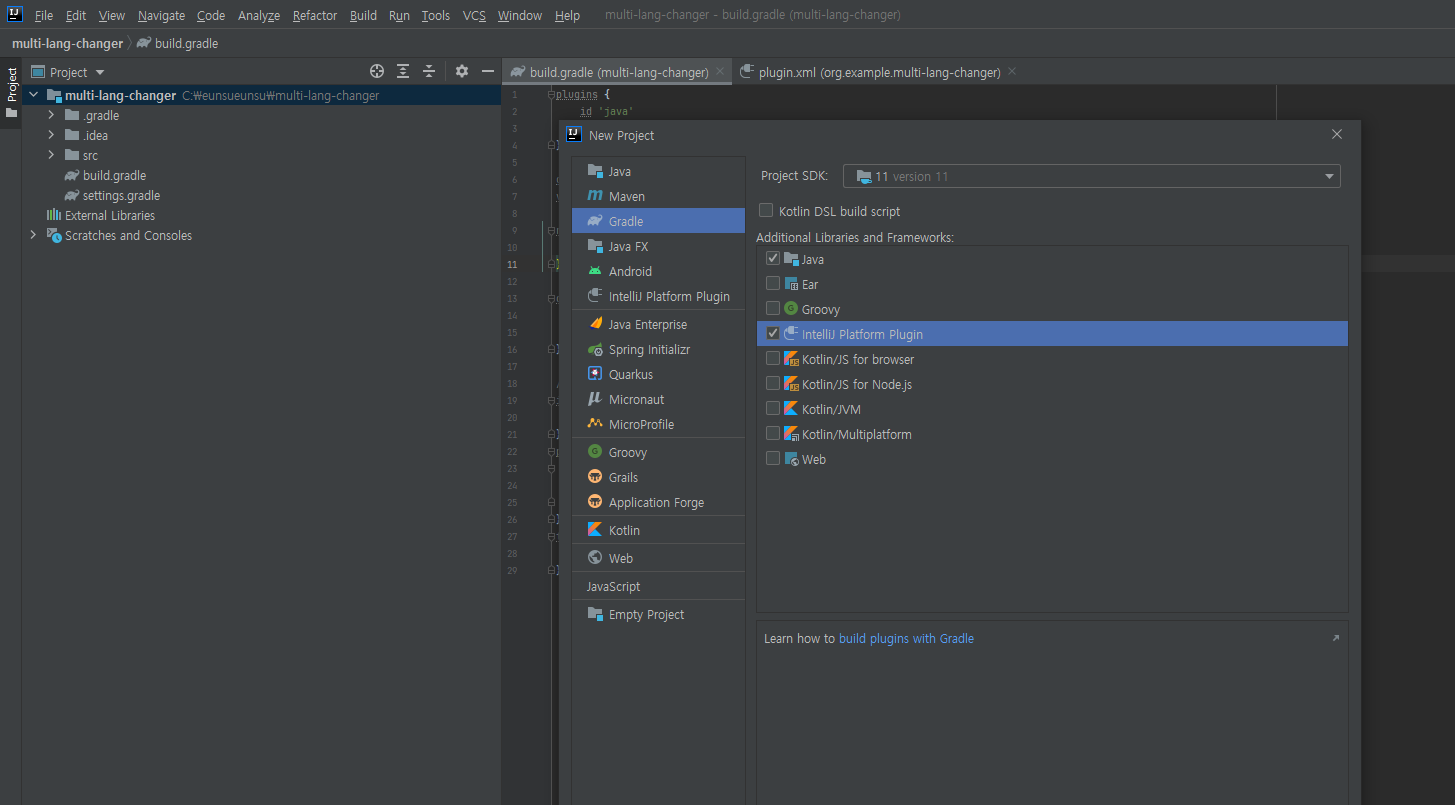Image resolution: width=1455 pixels, height=805 pixels.
Task: Collapse all in Project panel toolbar
Action: click(429, 71)
